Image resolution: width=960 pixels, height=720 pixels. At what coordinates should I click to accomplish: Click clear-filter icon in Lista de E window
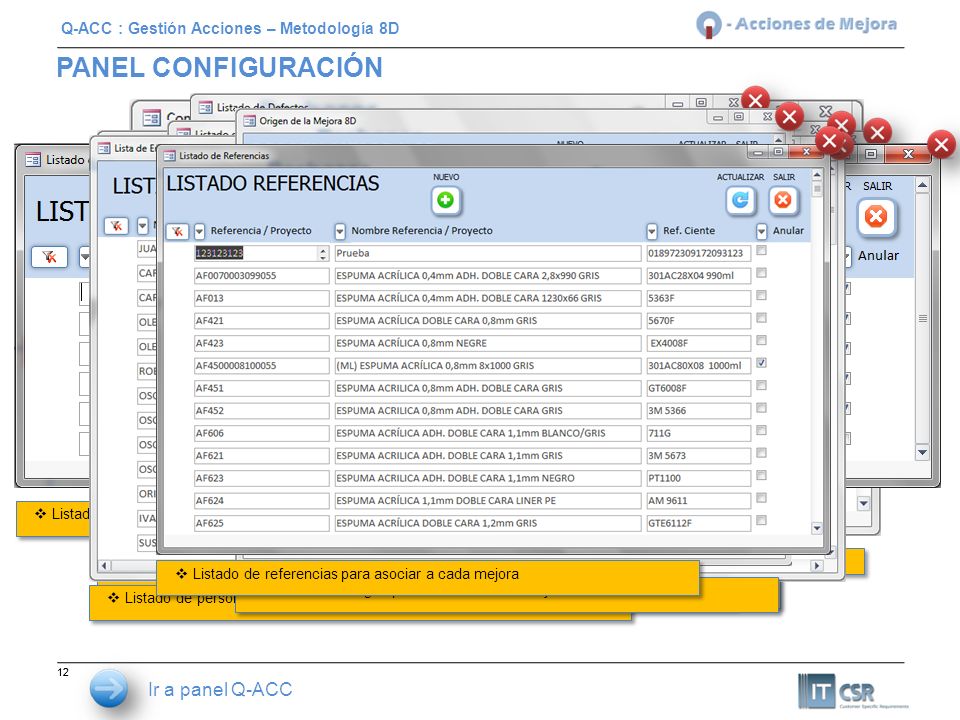pyautogui.click(x=116, y=226)
